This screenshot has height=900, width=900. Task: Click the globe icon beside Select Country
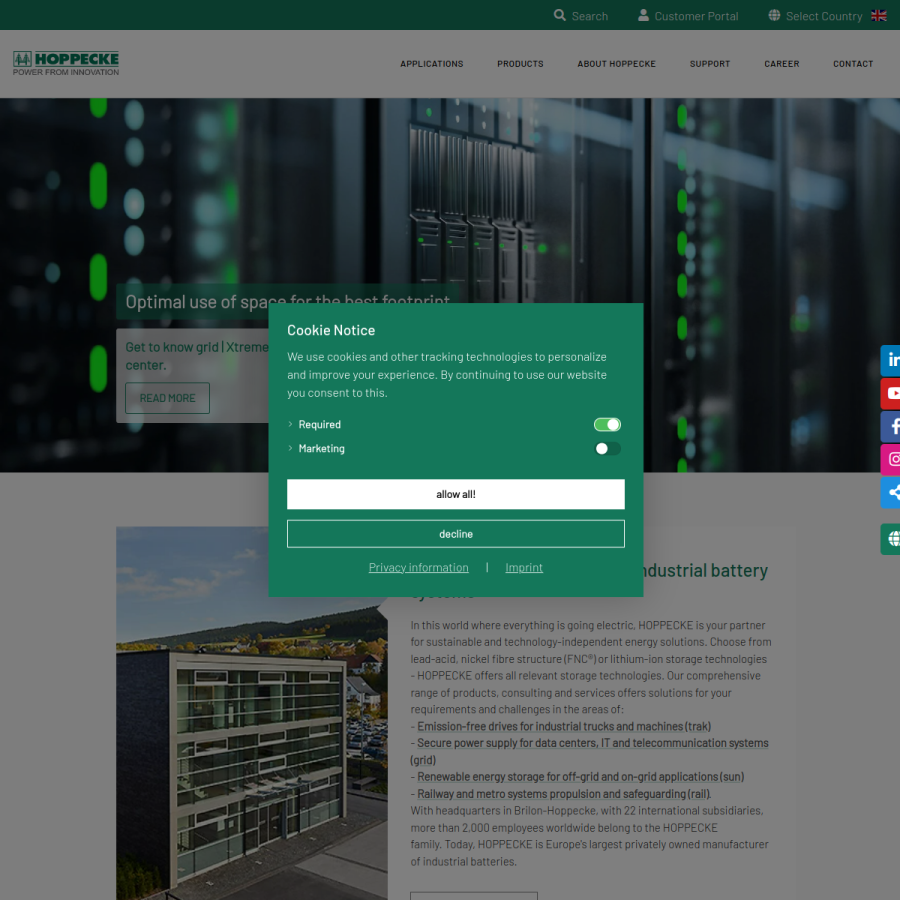point(774,15)
